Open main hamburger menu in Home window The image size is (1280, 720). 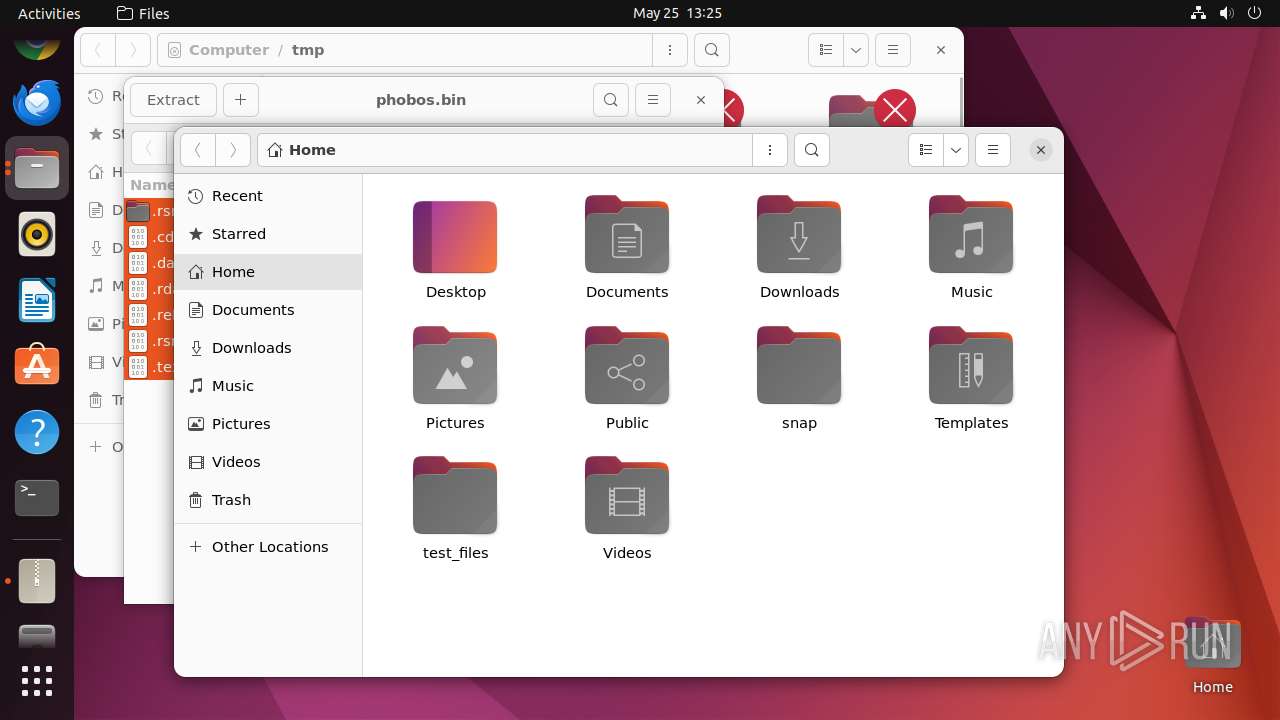993,150
